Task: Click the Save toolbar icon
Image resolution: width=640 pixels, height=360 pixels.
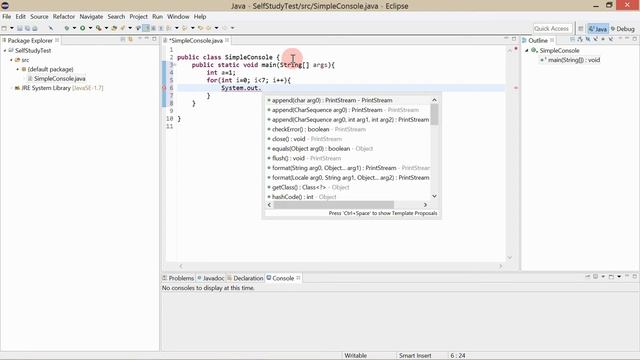Action: click(x=19, y=28)
